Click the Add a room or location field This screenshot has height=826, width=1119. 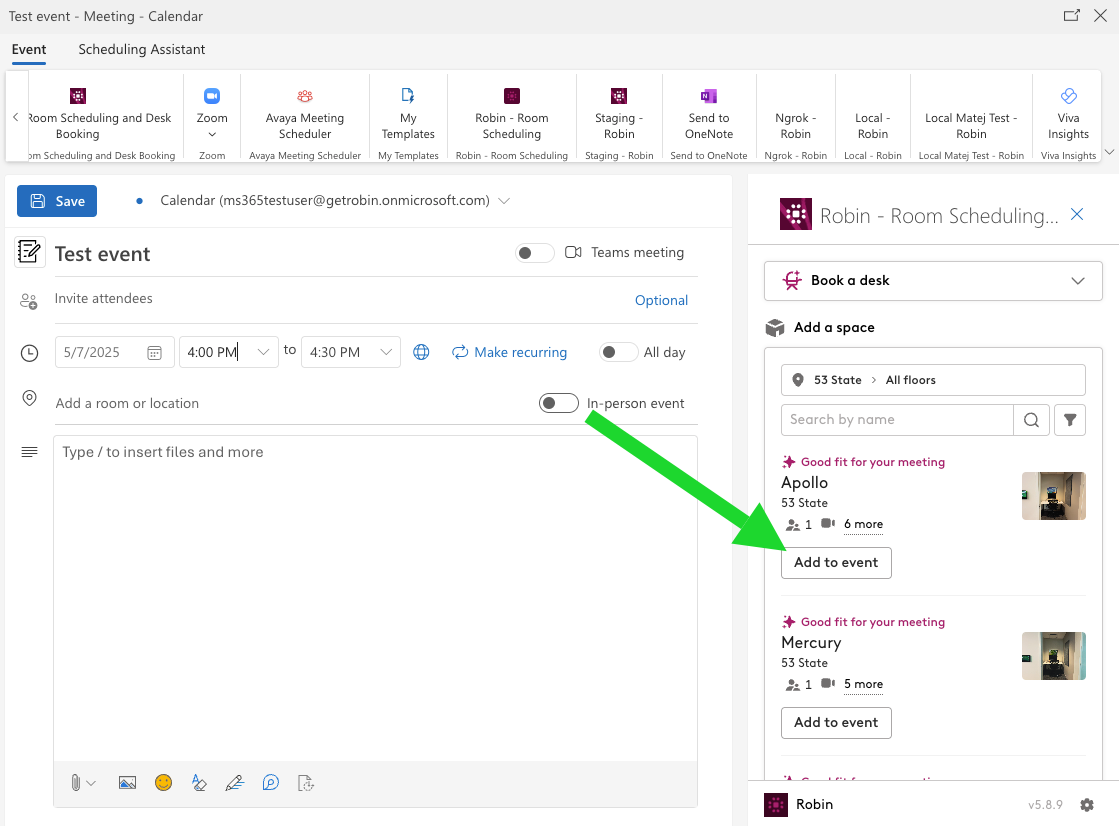(293, 403)
